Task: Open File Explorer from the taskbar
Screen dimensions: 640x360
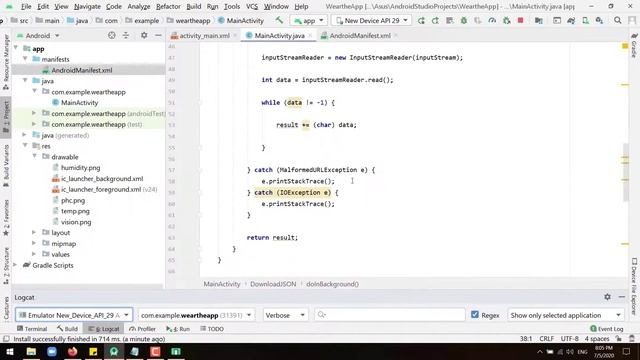Action: coord(31,351)
